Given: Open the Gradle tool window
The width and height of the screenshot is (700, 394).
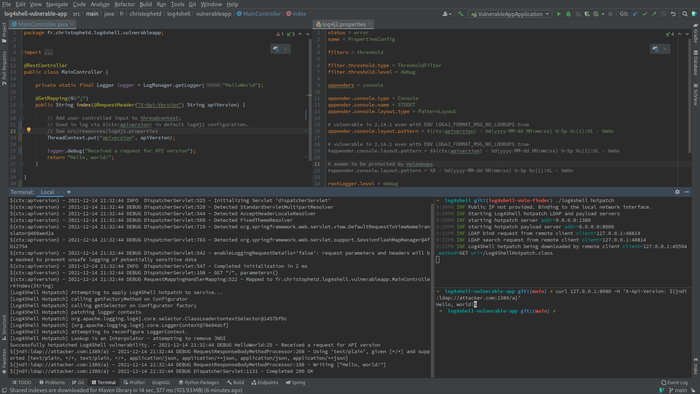Looking at the screenshot, I should (696, 33).
